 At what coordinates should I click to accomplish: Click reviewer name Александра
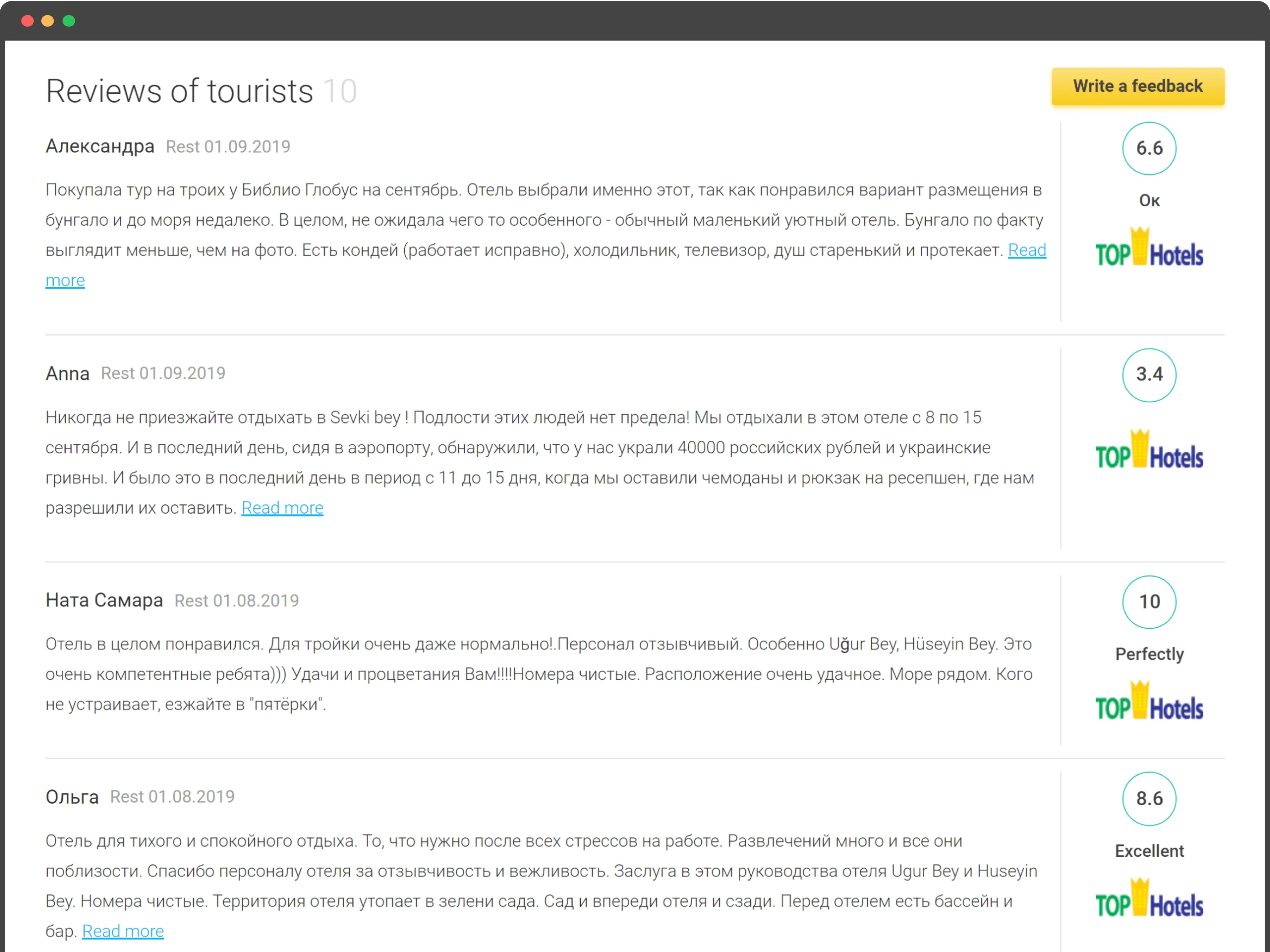click(x=100, y=146)
